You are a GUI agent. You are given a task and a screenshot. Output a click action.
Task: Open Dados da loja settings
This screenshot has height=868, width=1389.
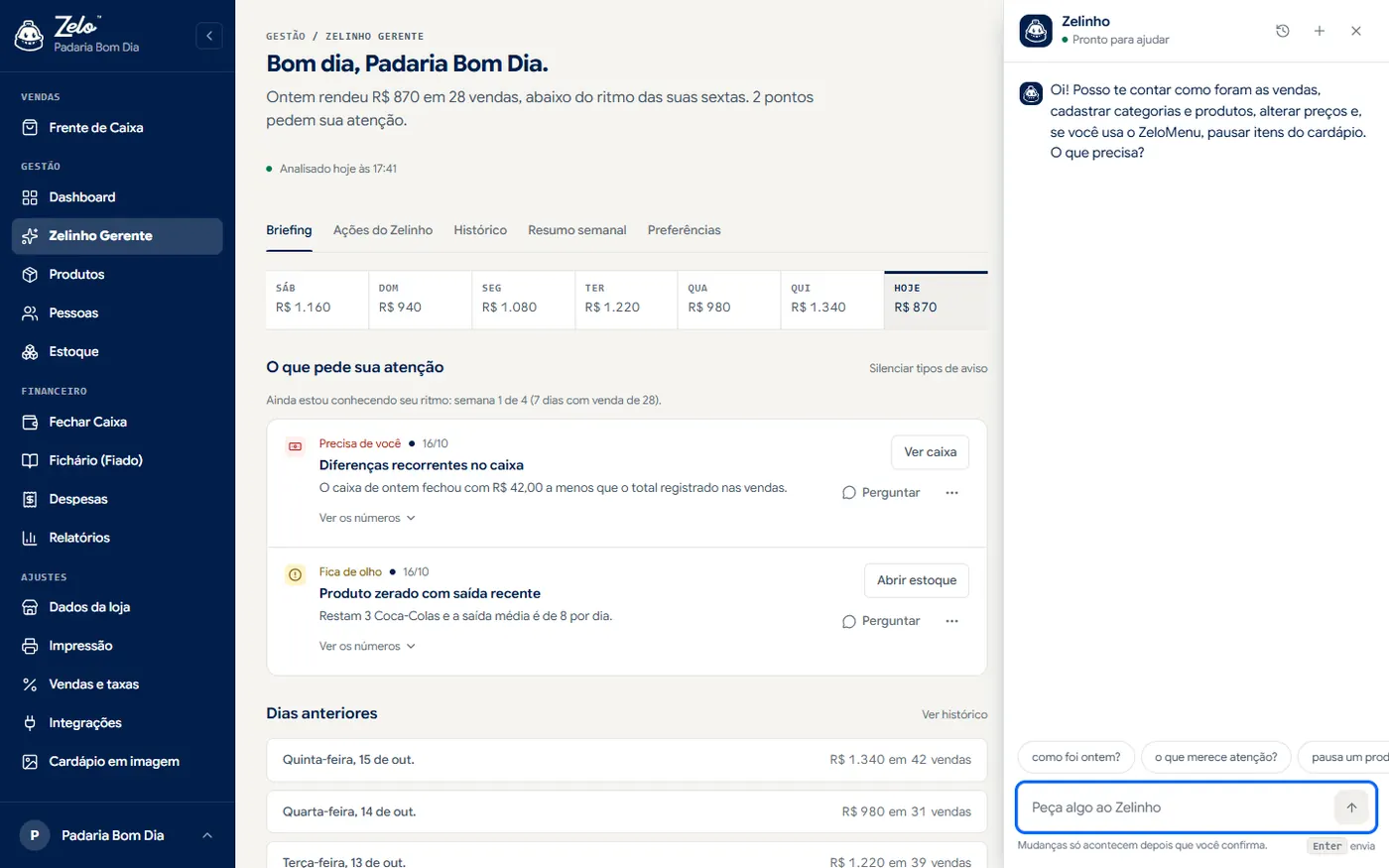pyautogui.click(x=117, y=608)
